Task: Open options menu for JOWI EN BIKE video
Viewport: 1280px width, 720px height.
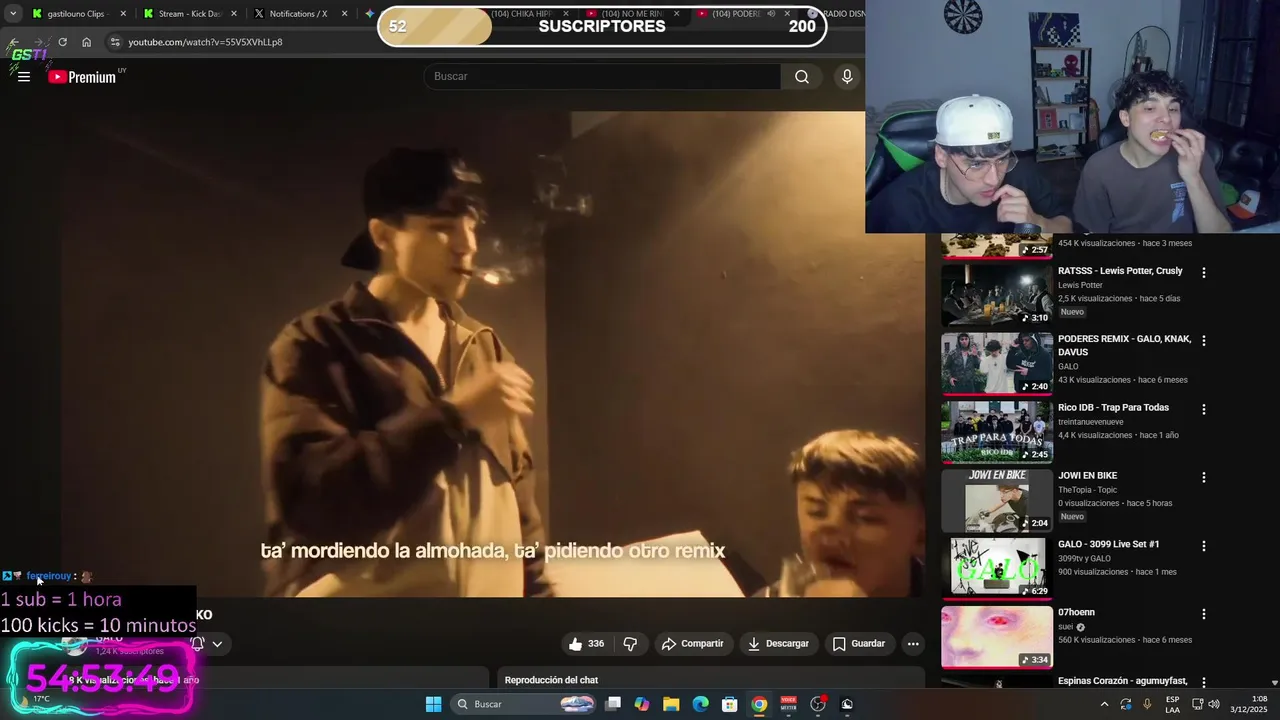Action: (x=1203, y=477)
